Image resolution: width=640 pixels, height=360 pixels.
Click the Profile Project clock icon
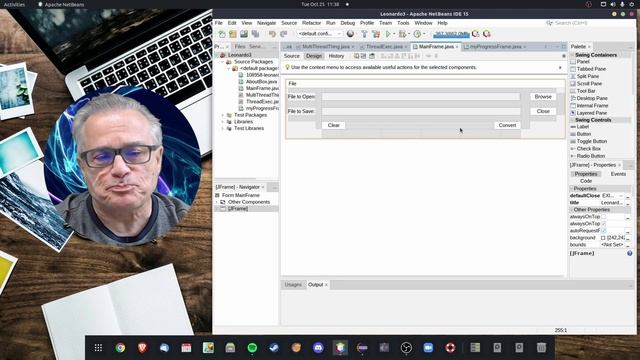417,34
